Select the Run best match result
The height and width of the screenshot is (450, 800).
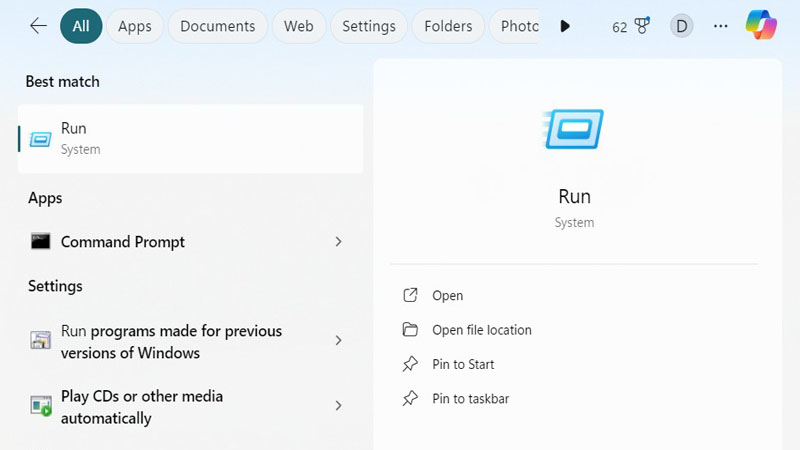coord(190,138)
